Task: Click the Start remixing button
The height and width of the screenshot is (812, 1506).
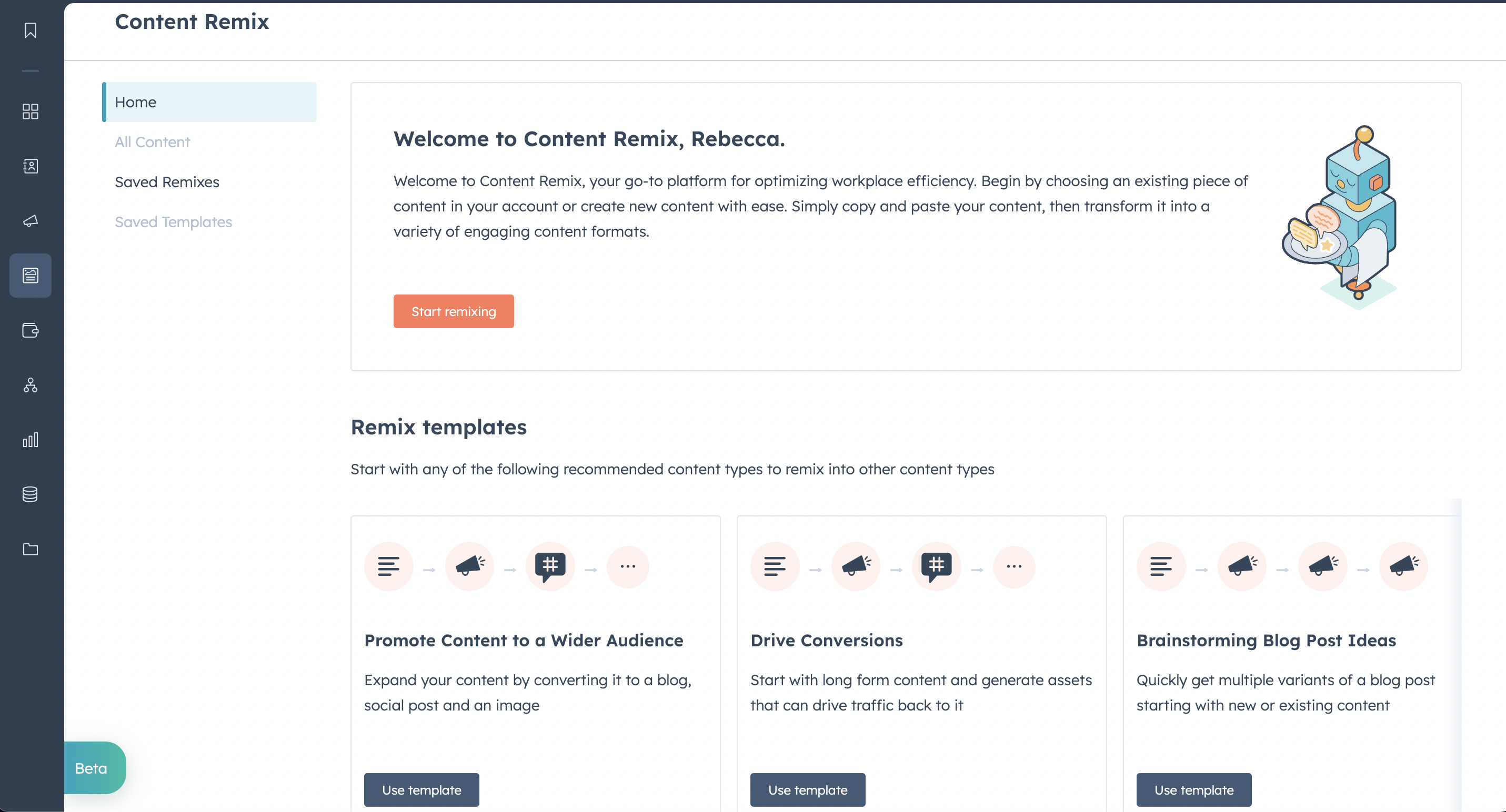Action: (453, 311)
